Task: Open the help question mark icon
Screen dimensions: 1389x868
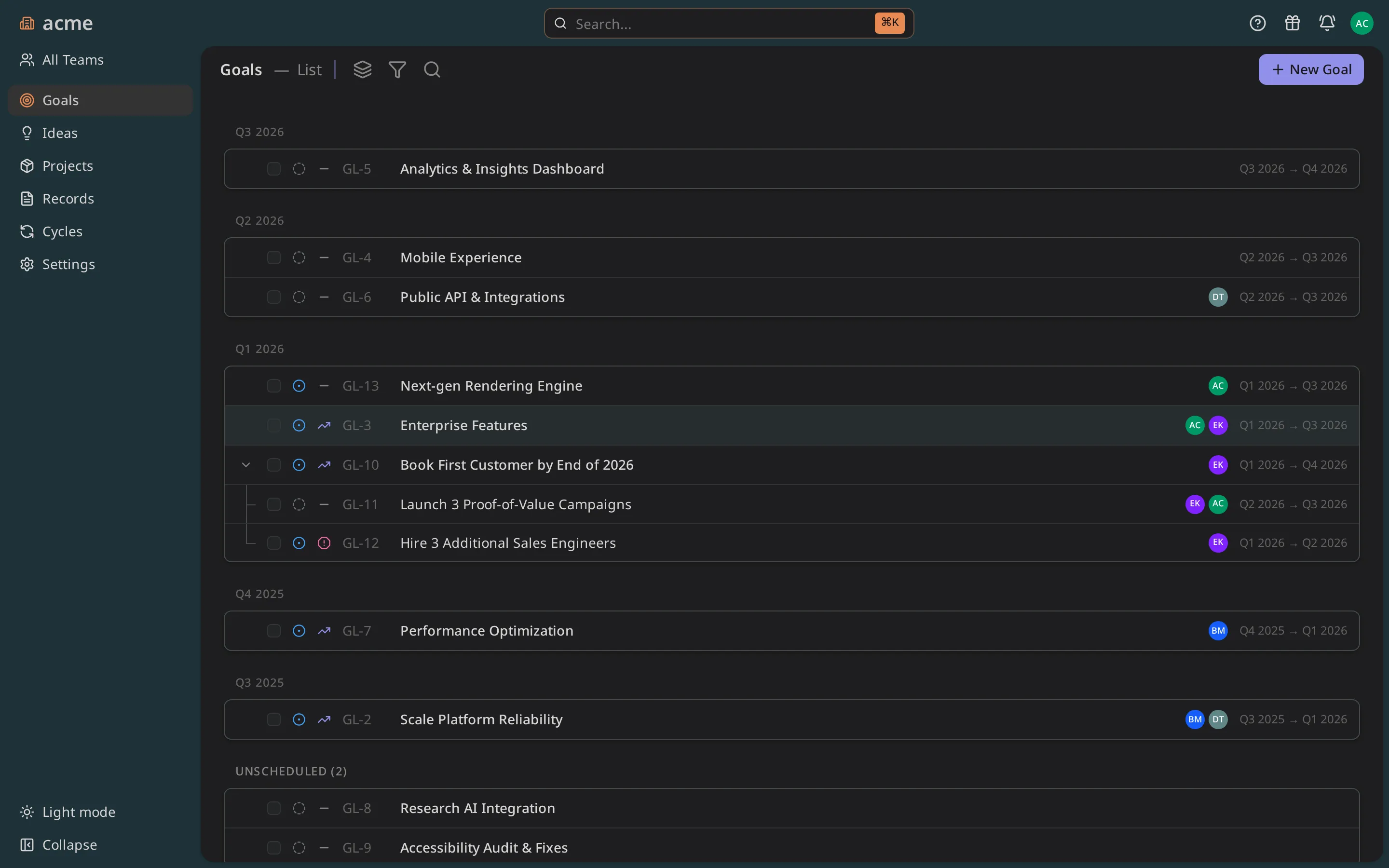Action: (1257, 23)
